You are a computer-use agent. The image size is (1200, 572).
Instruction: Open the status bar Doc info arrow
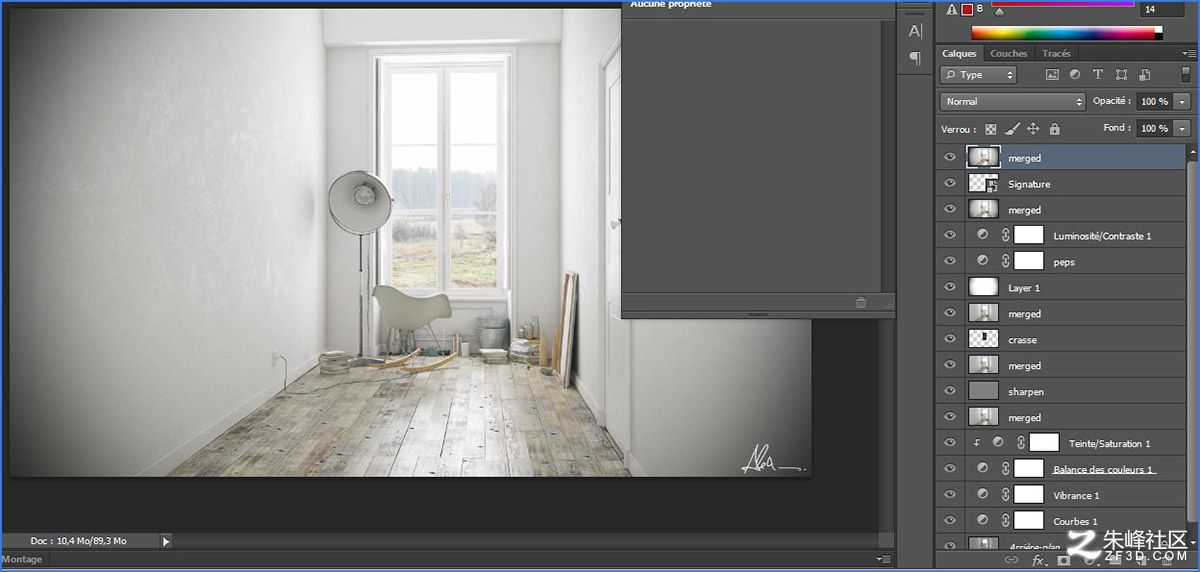pyautogui.click(x=166, y=541)
